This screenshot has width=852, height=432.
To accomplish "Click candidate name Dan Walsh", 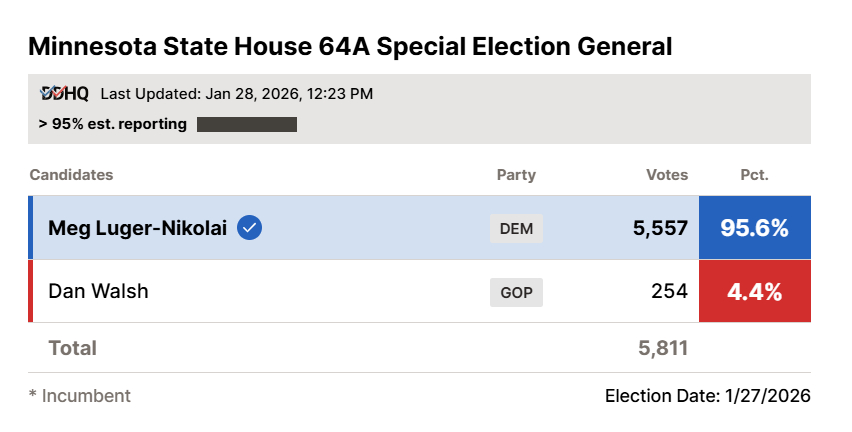I will 98,292.
